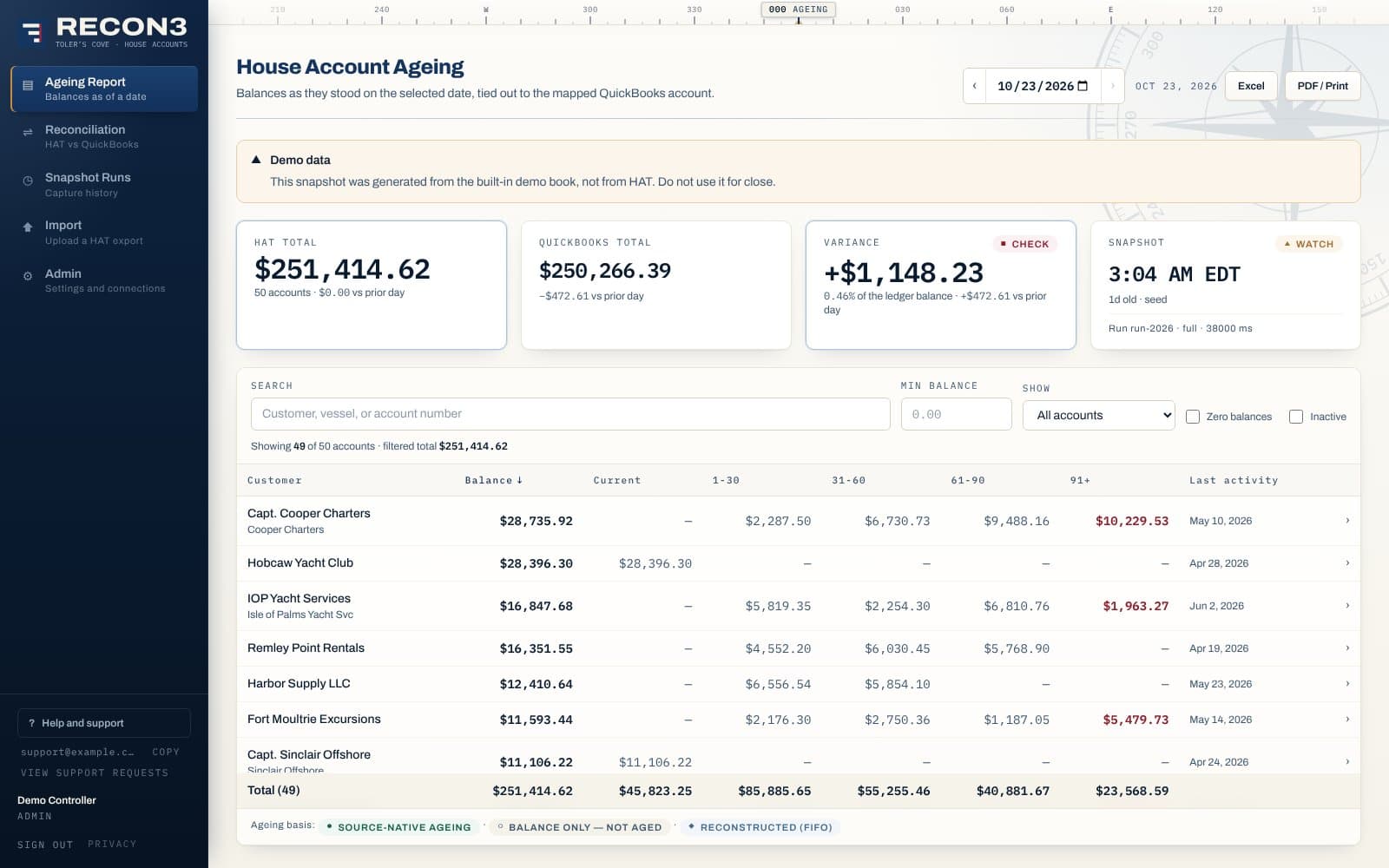The image size is (1389, 868).
Task: Click View Support Requests link
Action: (x=95, y=773)
